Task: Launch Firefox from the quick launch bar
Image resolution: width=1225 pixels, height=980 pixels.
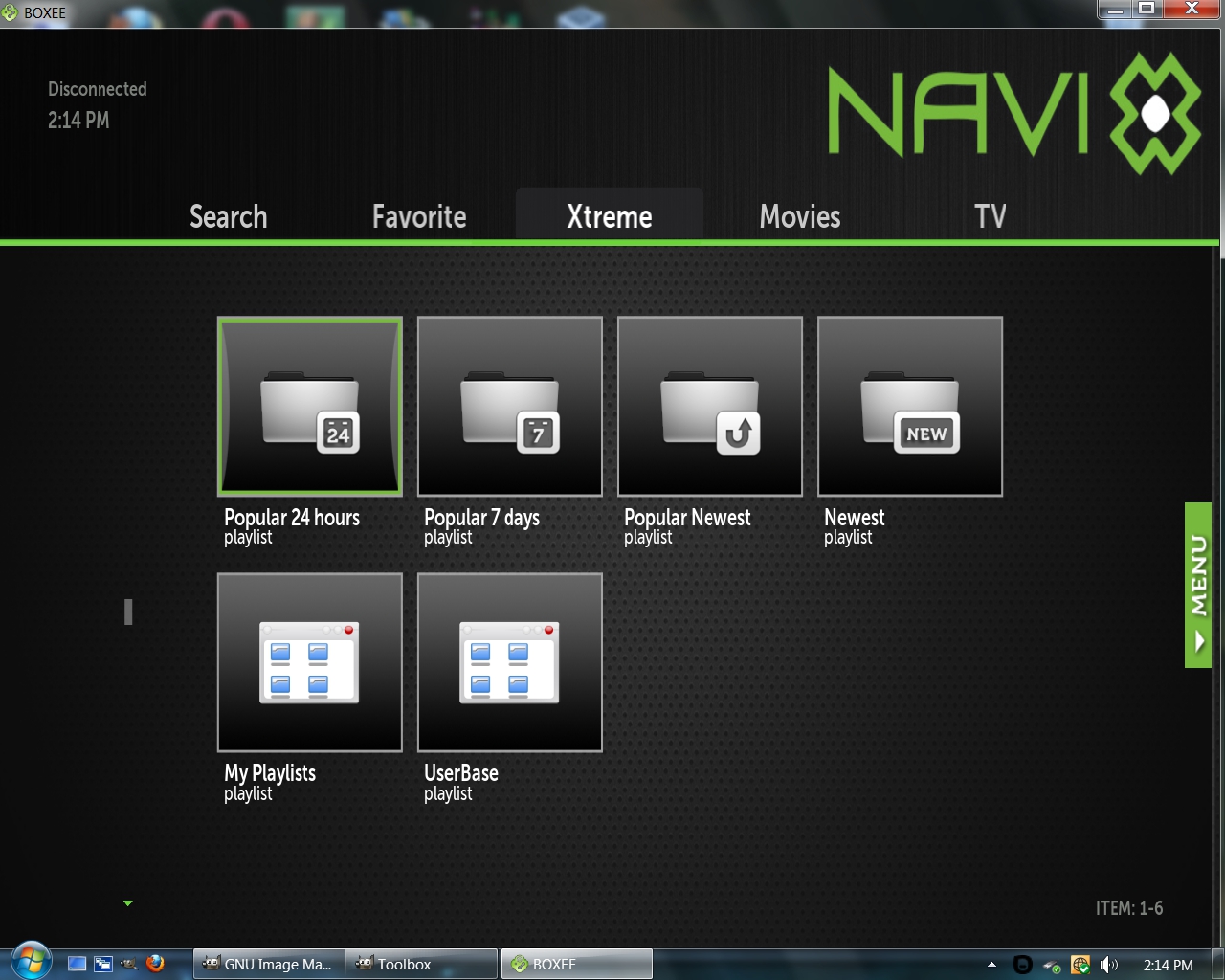Action: pyautogui.click(x=155, y=964)
